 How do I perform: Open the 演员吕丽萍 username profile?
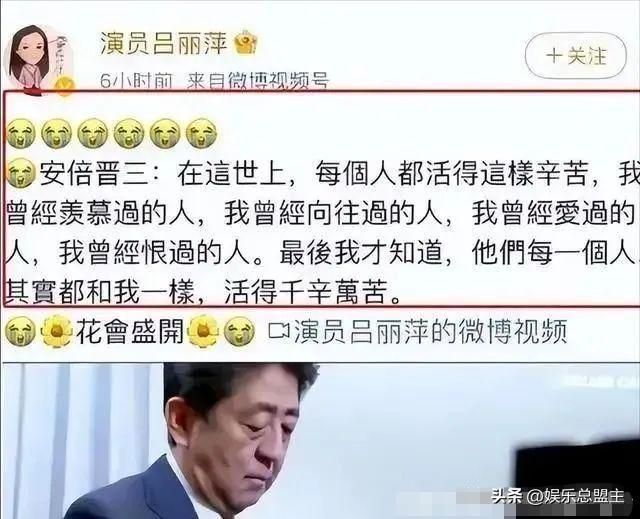(164, 43)
